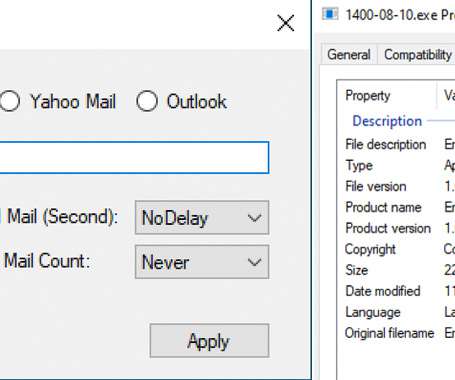This screenshot has height=380, width=455.
Task: Click the highlighted blue text input field
Action: 134,157
